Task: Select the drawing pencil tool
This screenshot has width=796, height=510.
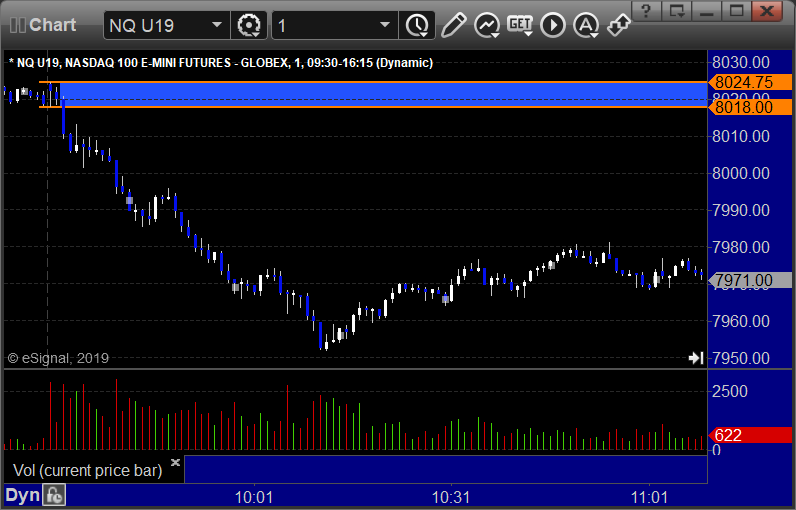Action: [x=453, y=25]
